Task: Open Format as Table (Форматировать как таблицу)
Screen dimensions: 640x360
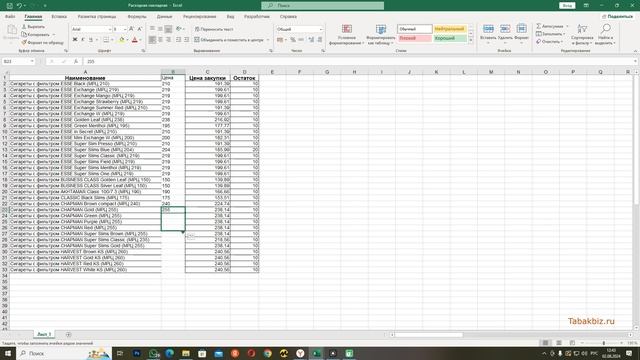Action: (380, 34)
